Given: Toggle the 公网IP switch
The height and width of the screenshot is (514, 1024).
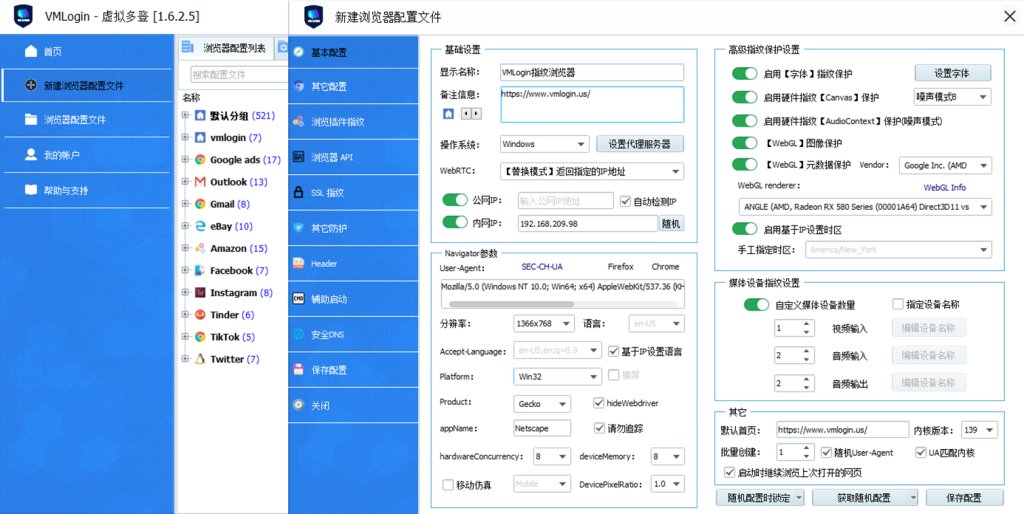Looking at the screenshot, I should point(455,200).
